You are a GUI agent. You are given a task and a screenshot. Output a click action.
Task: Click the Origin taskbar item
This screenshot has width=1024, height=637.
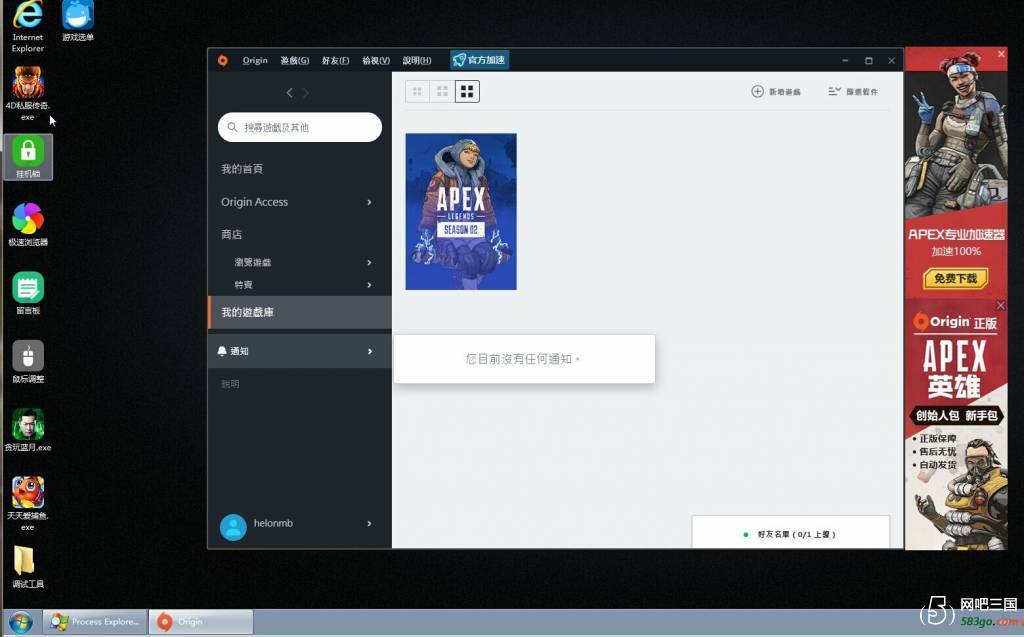(201, 621)
